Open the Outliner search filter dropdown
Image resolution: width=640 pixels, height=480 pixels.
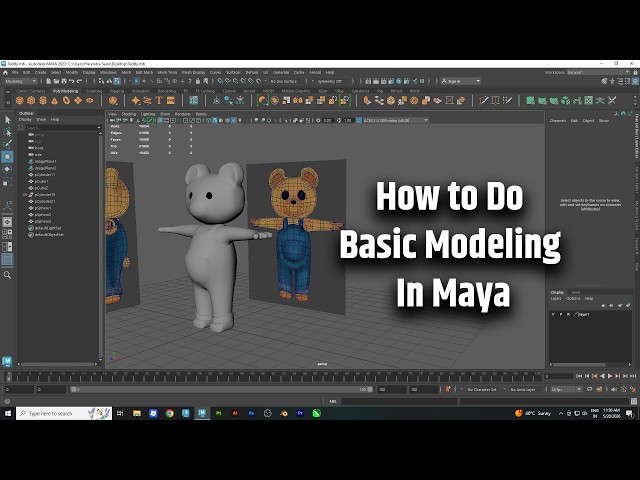coord(99,128)
